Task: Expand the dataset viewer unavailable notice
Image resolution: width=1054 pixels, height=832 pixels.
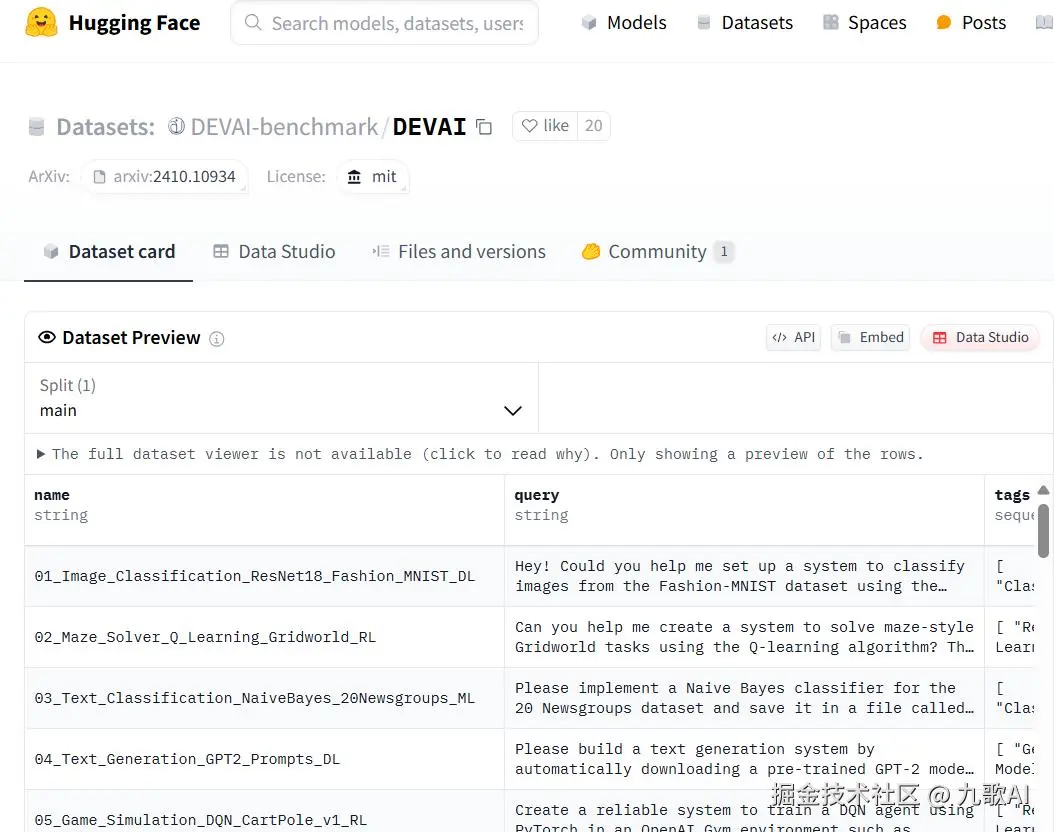Action: point(480,454)
